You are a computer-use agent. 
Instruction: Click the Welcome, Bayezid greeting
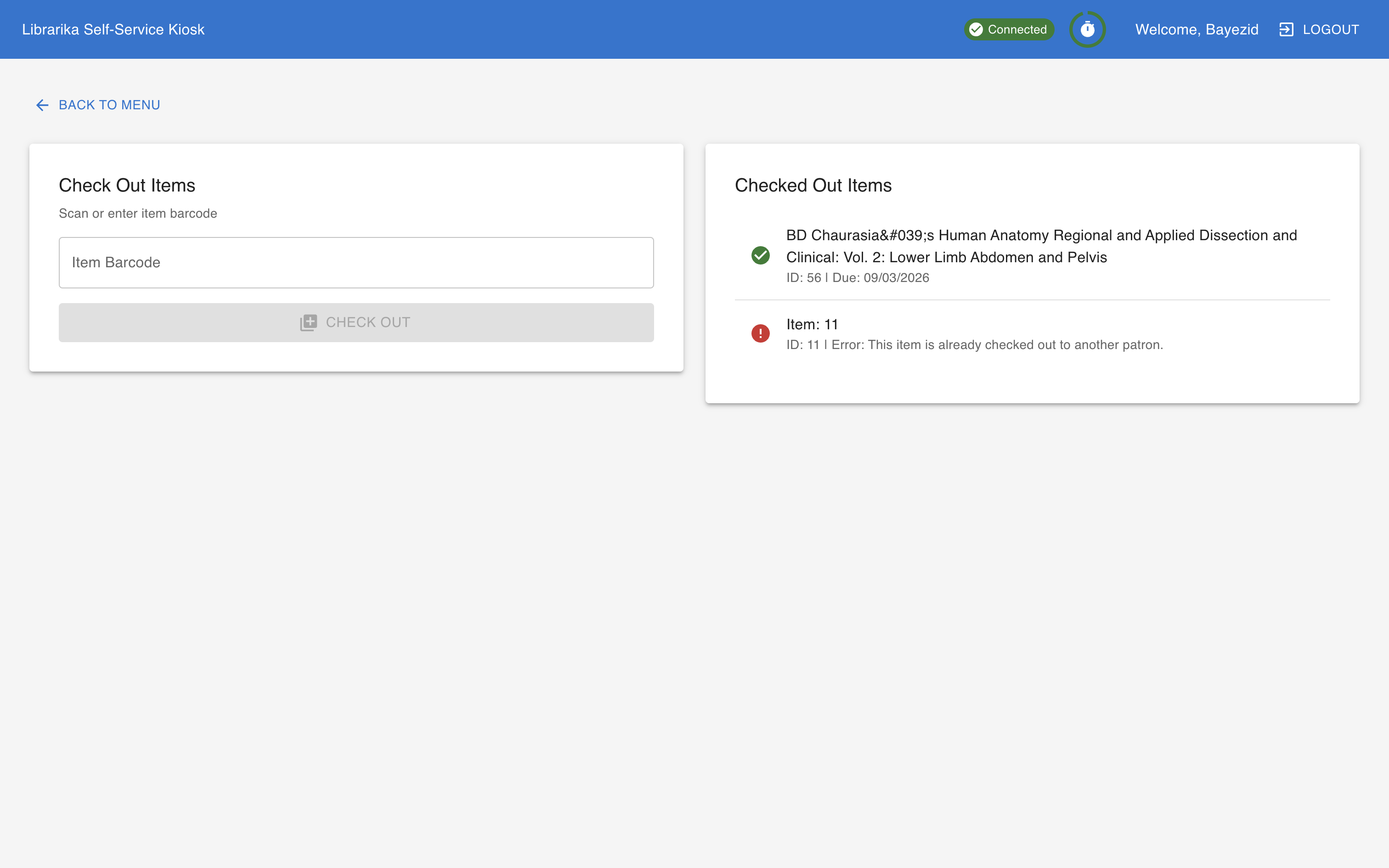(1196, 29)
